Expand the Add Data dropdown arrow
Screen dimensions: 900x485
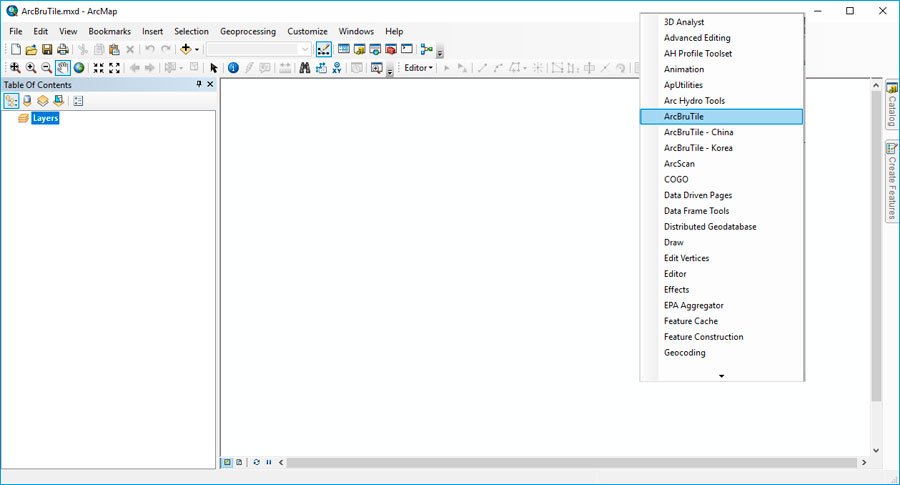[197, 50]
